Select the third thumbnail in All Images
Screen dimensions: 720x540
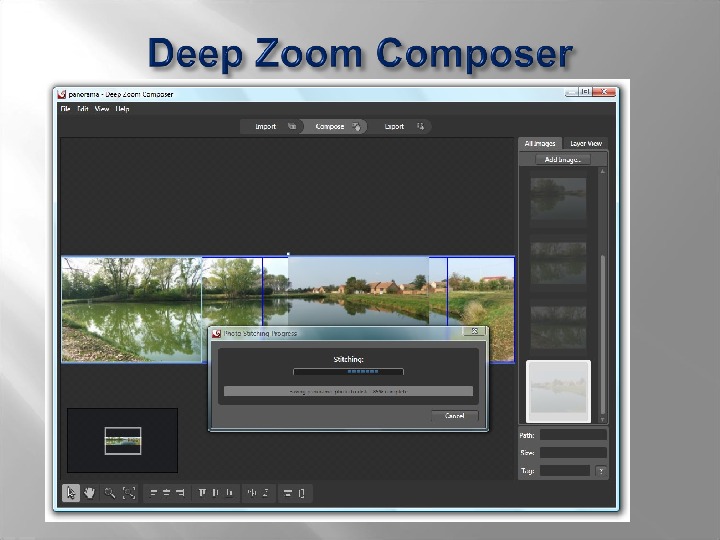click(x=558, y=327)
